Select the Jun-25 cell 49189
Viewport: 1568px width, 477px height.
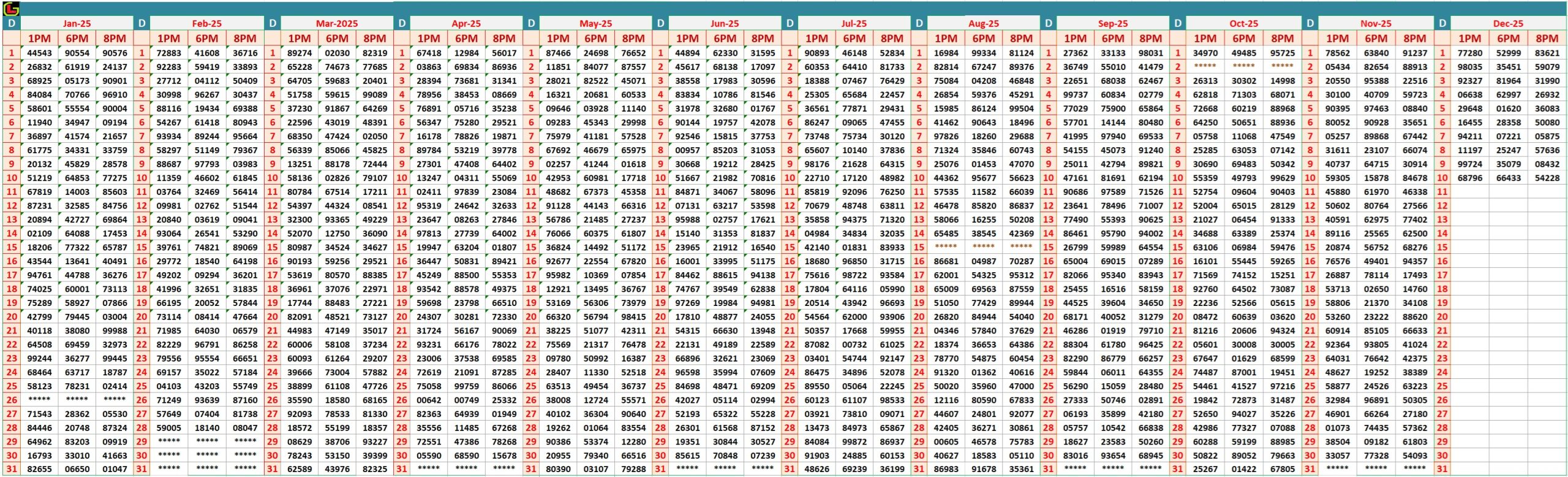pos(725,345)
